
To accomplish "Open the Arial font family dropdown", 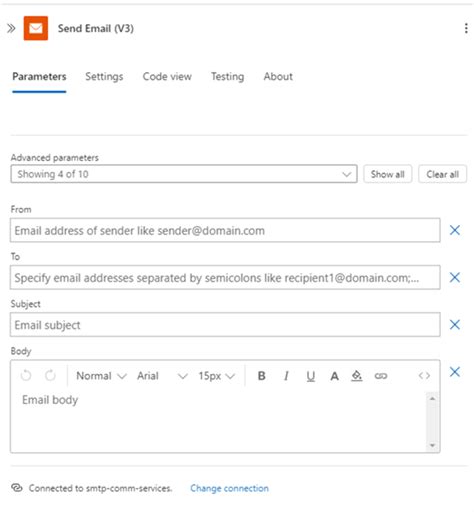I will click(x=162, y=376).
